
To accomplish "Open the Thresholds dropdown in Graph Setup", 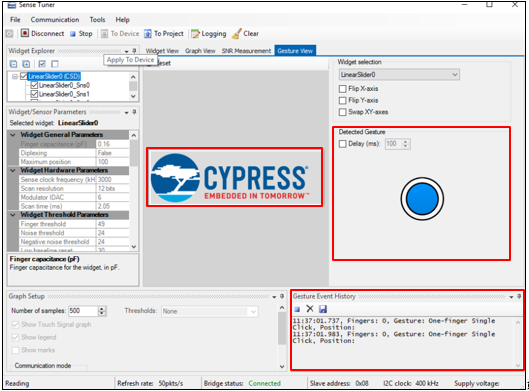I will point(210,311).
